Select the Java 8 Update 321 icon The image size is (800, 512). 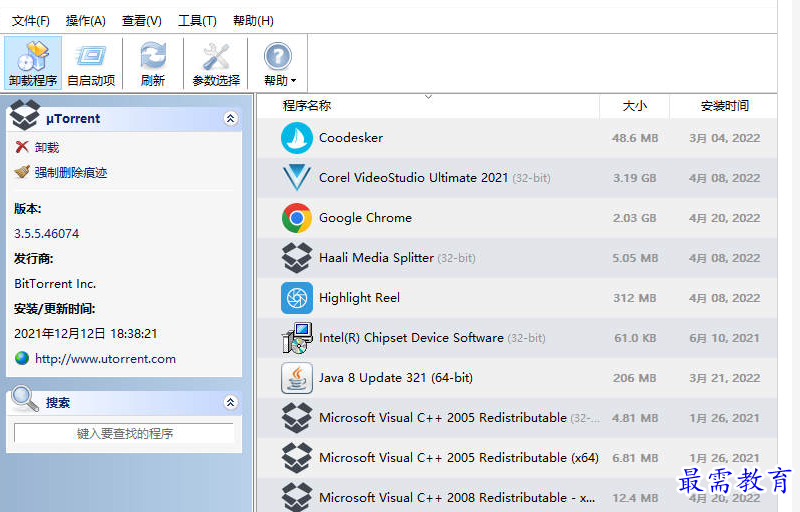(x=296, y=378)
